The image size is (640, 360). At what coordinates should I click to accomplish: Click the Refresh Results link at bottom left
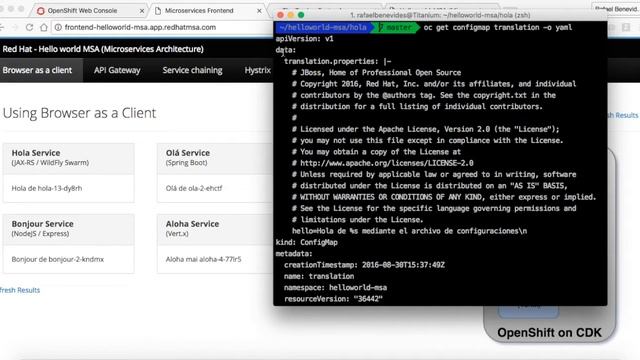coord(20,290)
